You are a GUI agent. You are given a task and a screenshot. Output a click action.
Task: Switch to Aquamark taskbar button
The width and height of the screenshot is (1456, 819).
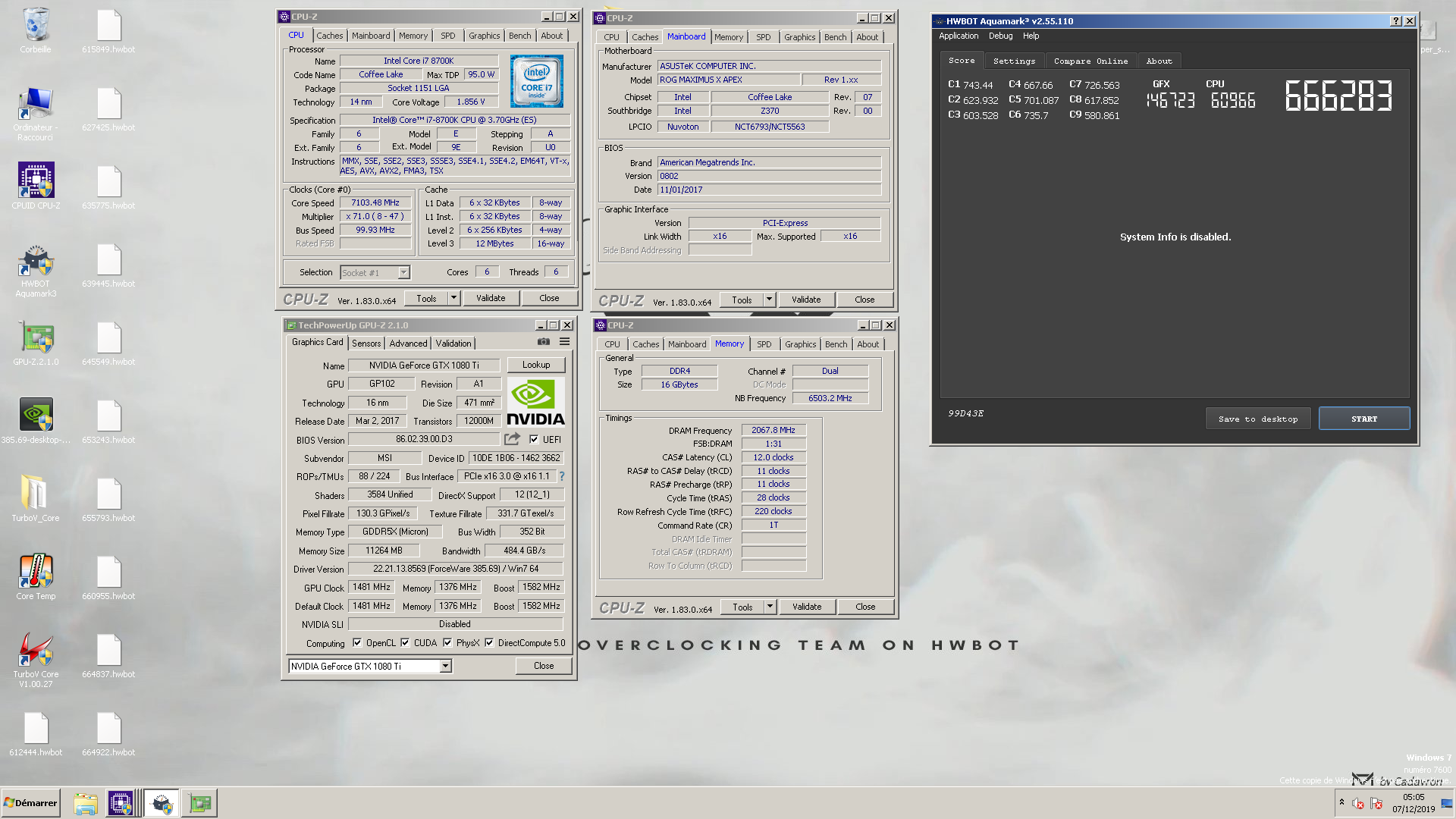click(x=162, y=803)
